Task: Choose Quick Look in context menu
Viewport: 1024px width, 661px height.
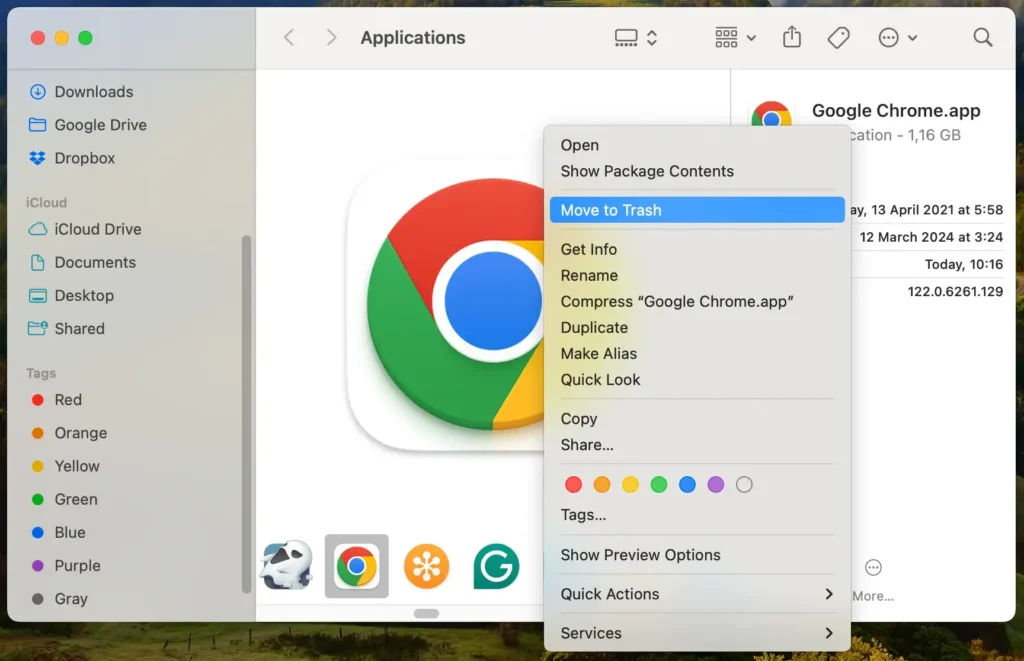Action: (697, 380)
